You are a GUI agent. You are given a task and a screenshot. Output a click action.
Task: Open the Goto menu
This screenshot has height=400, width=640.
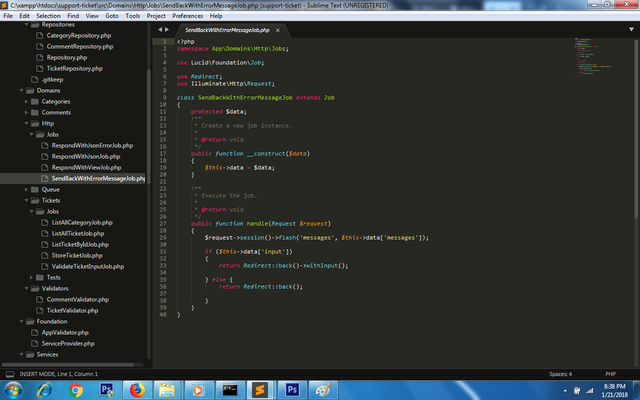tap(112, 16)
